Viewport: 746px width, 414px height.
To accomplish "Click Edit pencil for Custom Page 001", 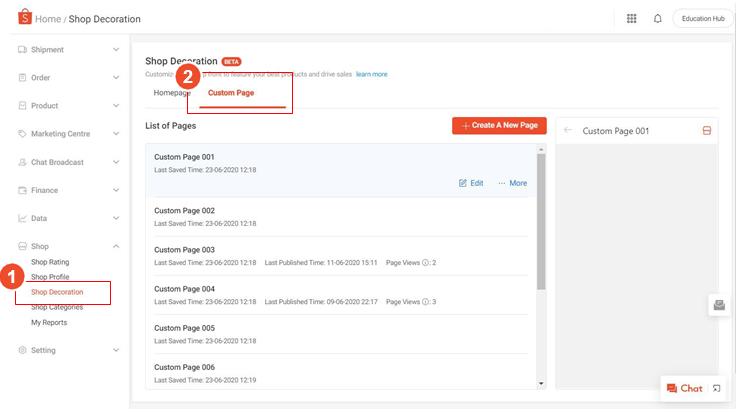I will (x=471, y=183).
